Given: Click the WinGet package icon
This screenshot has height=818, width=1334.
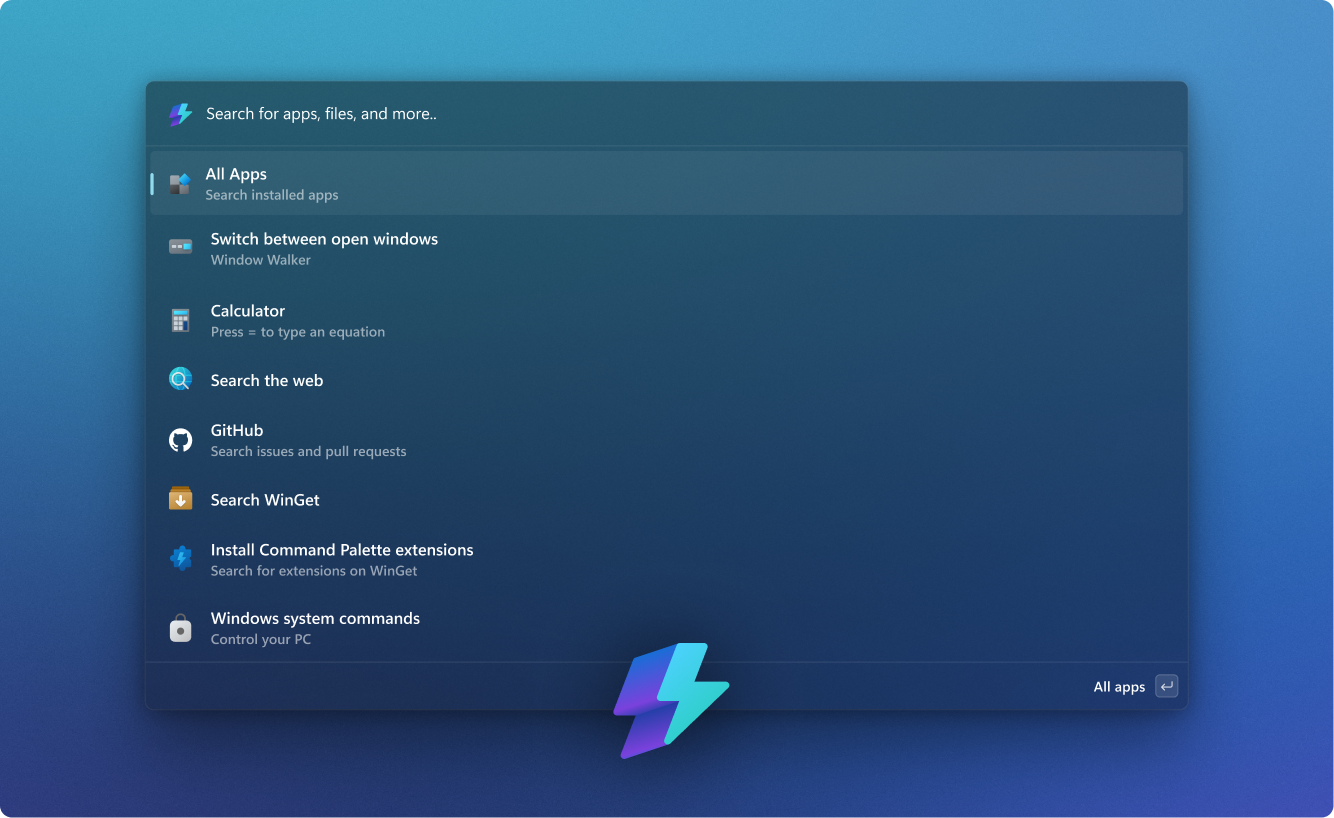Looking at the screenshot, I should (x=180, y=498).
